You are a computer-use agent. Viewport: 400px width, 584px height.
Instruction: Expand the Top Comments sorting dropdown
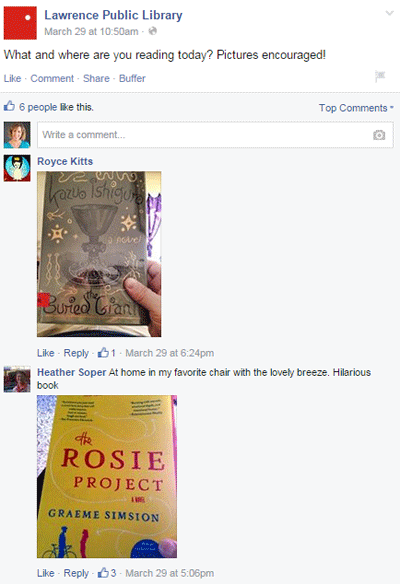[356, 108]
